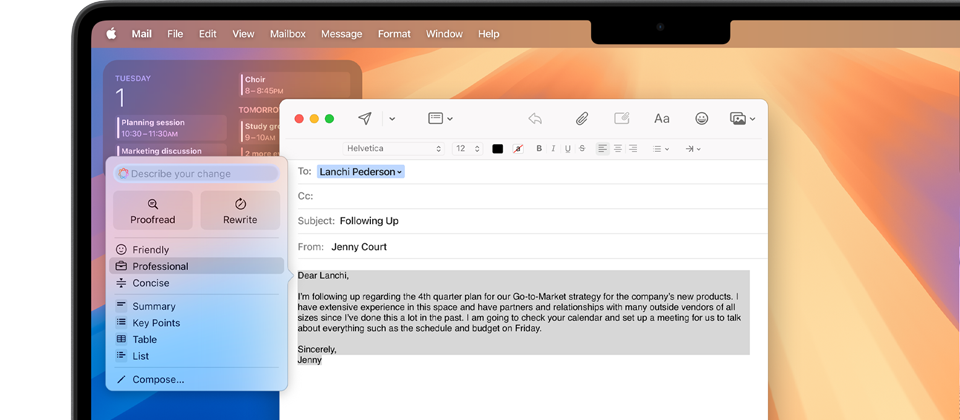Viewport: 960px width, 420px height.
Task: Toggle Italic text formatting
Action: (x=553, y=149)
